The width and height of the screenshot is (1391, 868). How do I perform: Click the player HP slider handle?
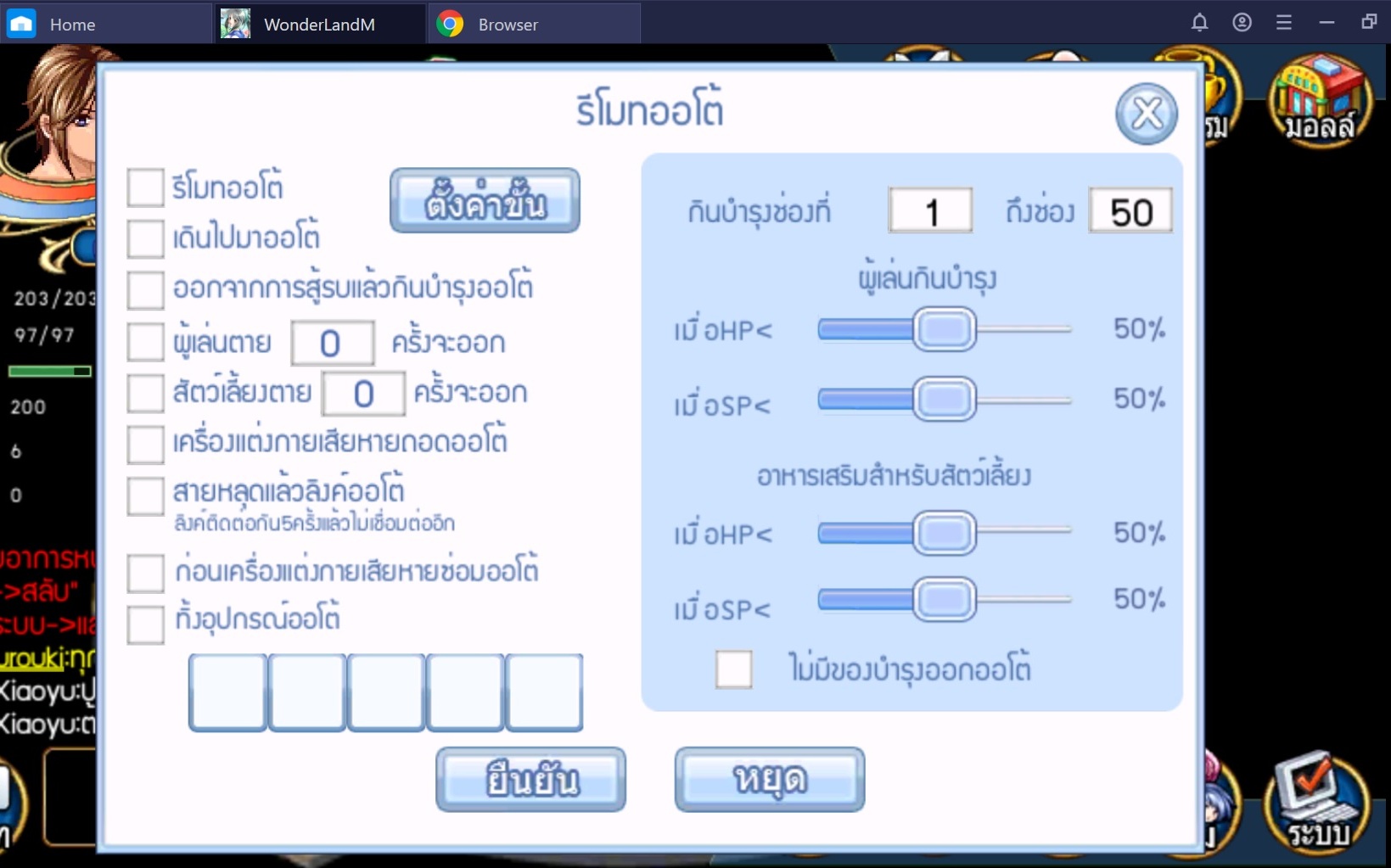click(945, 329)
